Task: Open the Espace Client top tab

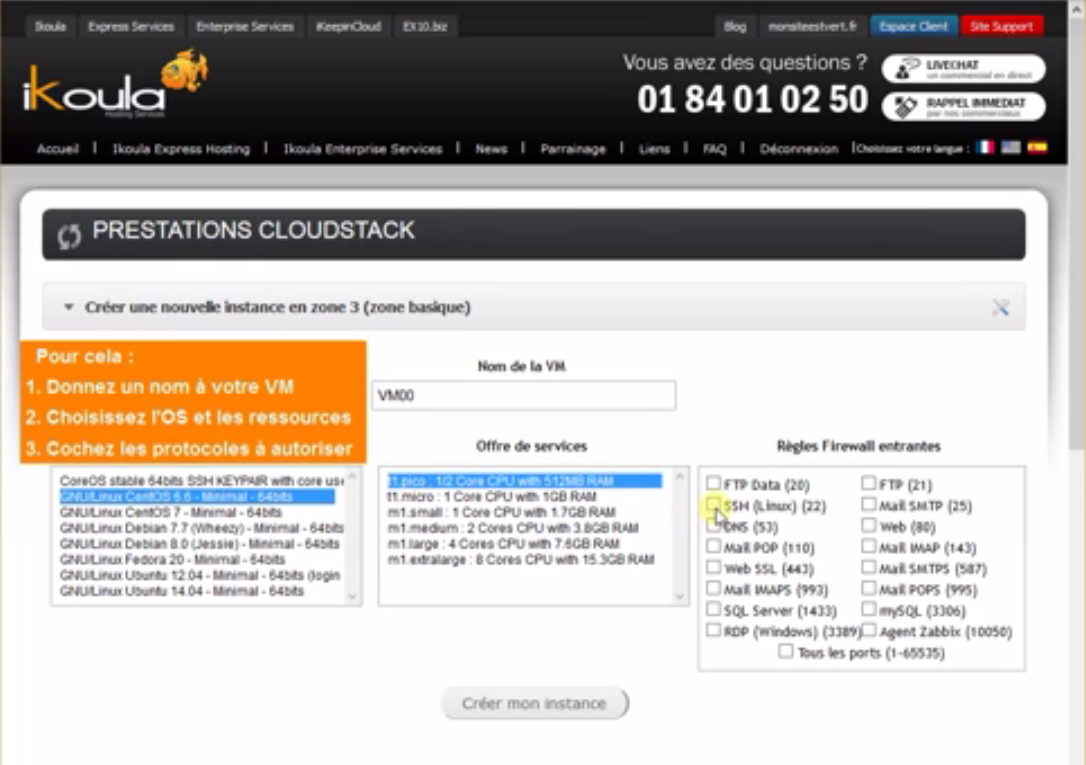Action: click(x=914, y=26)
